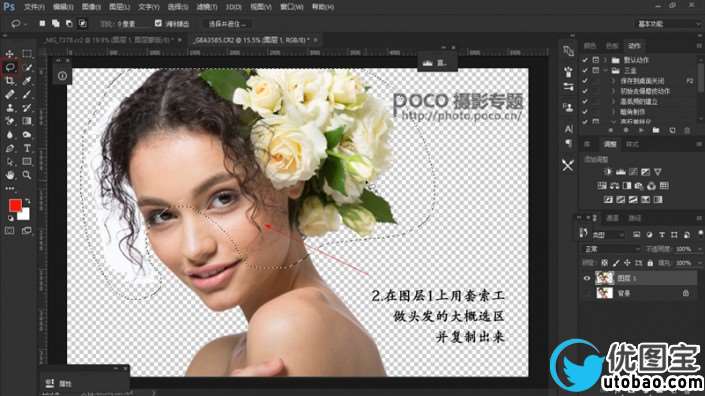Viewport: 705px width, 396px height.
Task: Add a Levels adjustment
Action: pos(620,172)
